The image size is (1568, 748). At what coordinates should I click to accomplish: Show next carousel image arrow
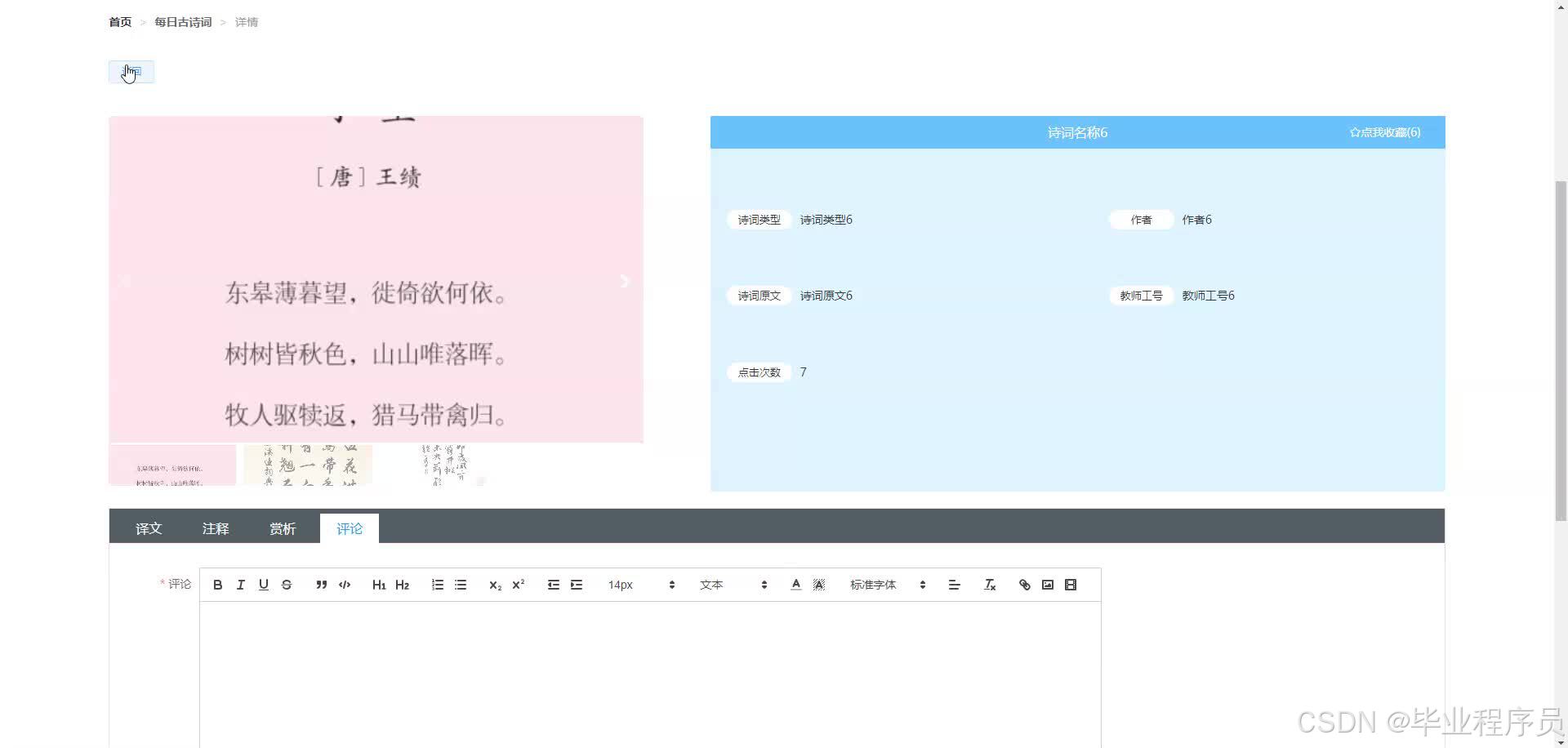(x=625, y=281)
